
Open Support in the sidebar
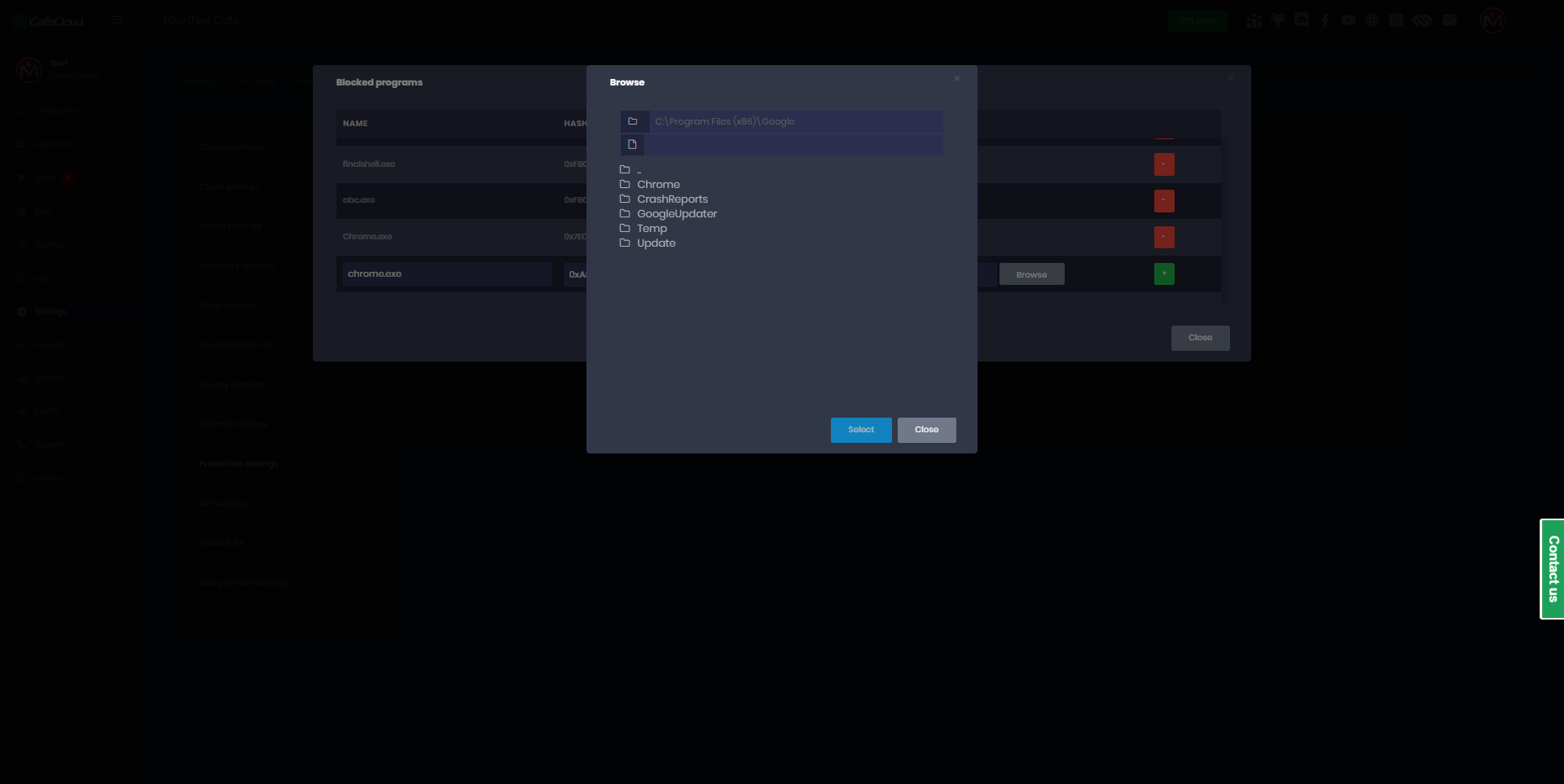click(x=42, y=445)
